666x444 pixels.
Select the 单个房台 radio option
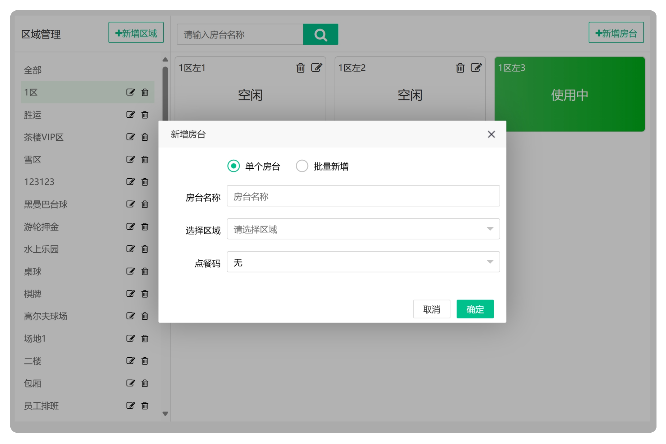pos(234,166)
